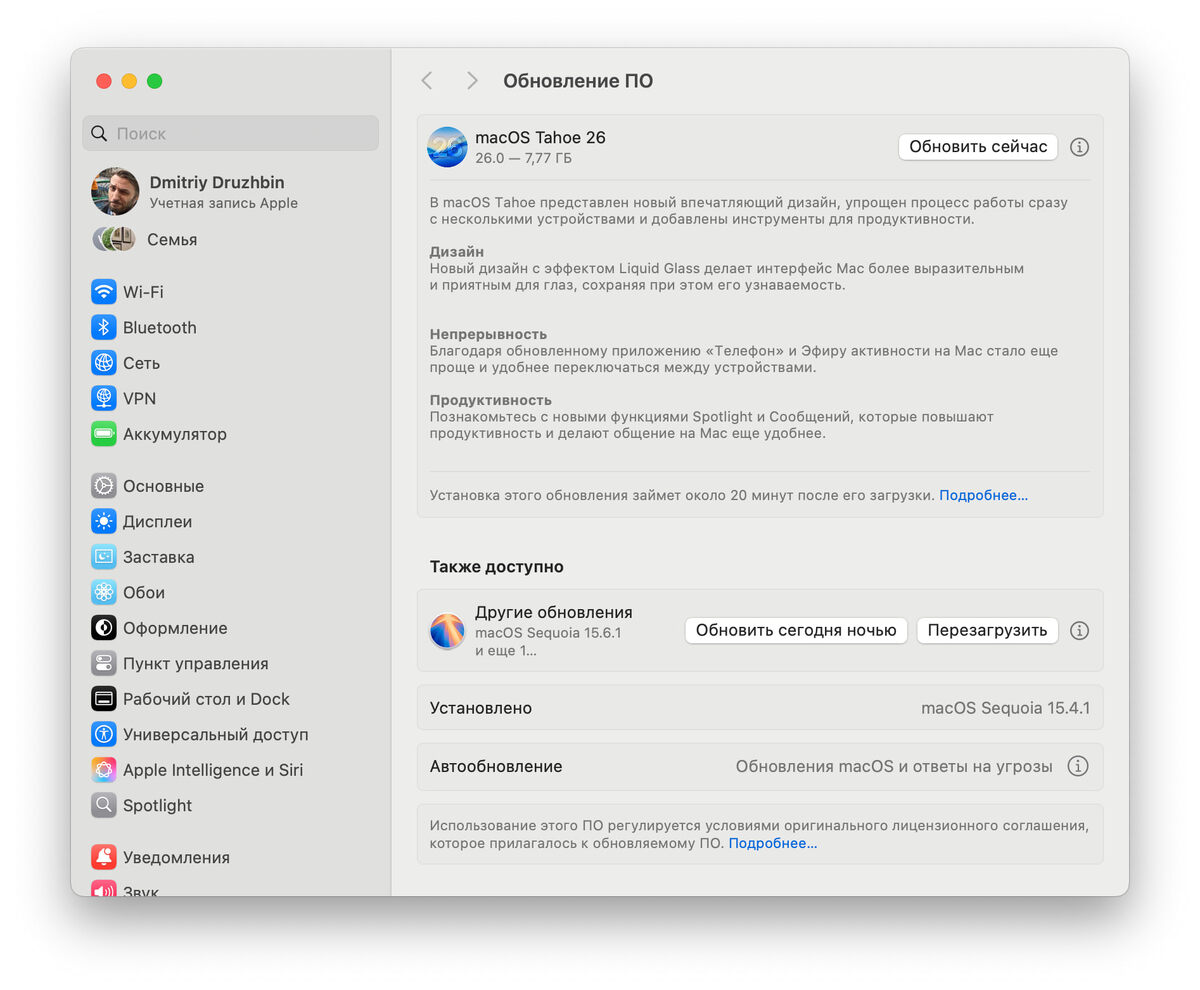Open the Заставка screen saver icon
Image resolution: width=1200 pixels, height=990 pixels.
pyautogui.click(x=104, y=557)
